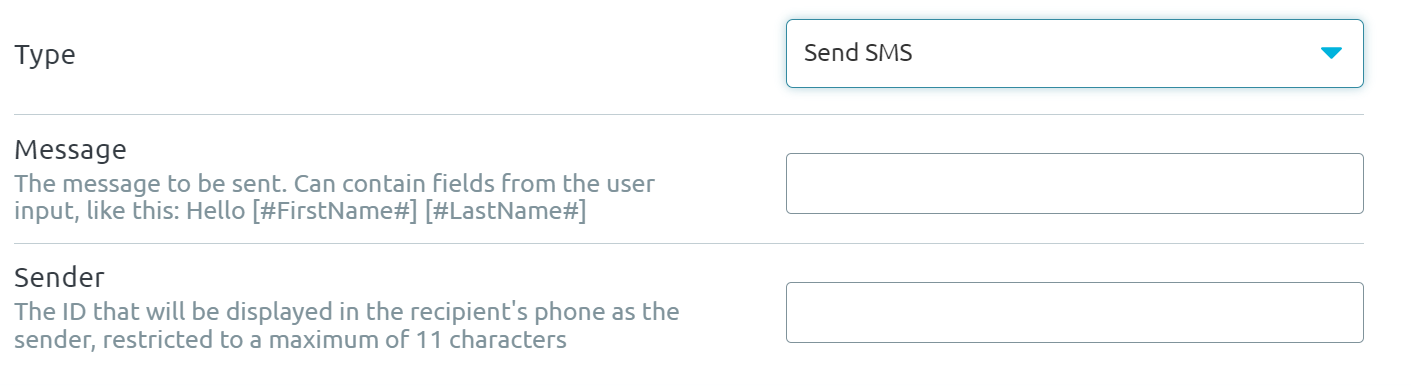The image size is (1411, 386).
Task: Click the Type field label
Action: coord(45,55)
